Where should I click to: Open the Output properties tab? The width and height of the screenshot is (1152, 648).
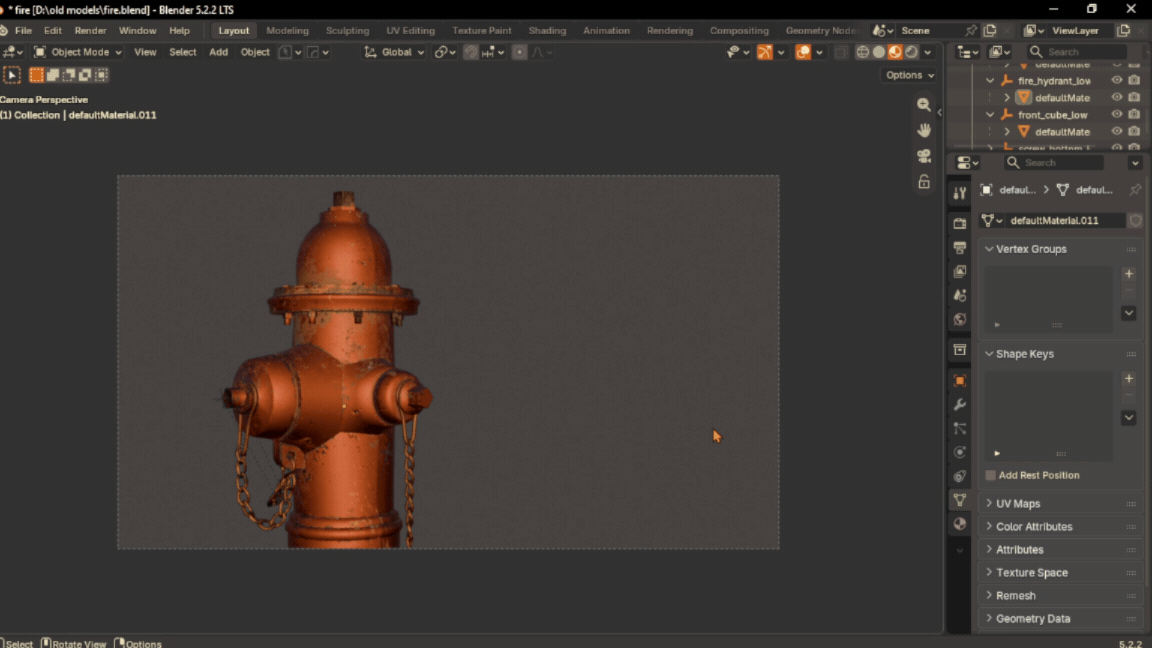960,248
